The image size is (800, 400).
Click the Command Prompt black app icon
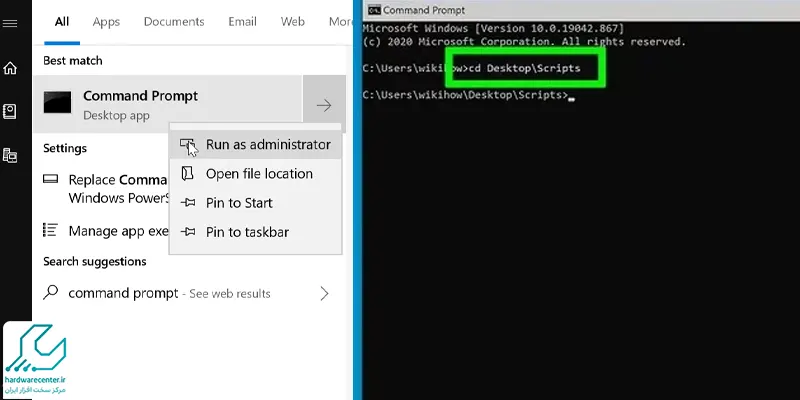57,102
